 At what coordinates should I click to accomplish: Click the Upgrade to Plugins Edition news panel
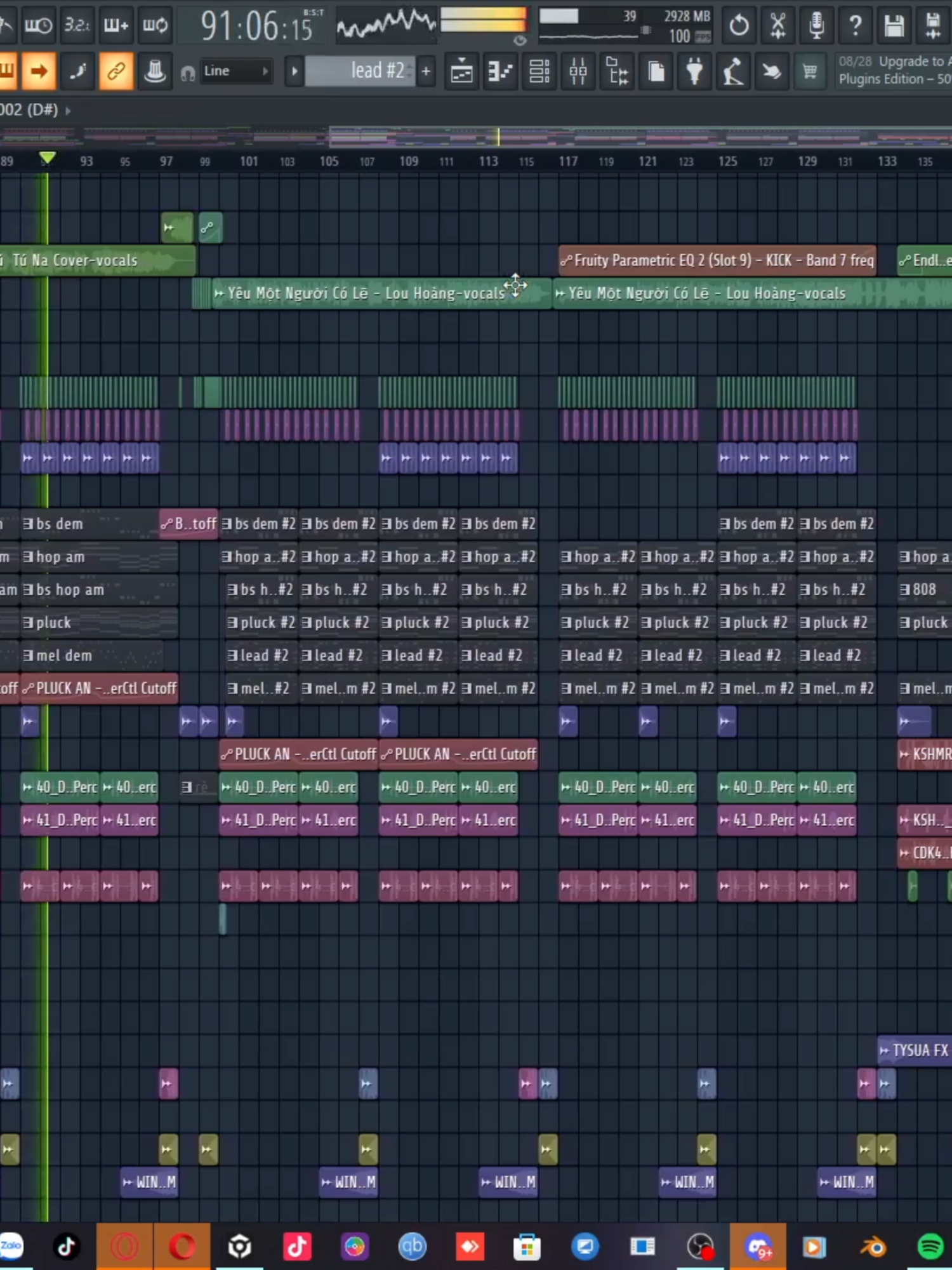click(x=892, y=70)
